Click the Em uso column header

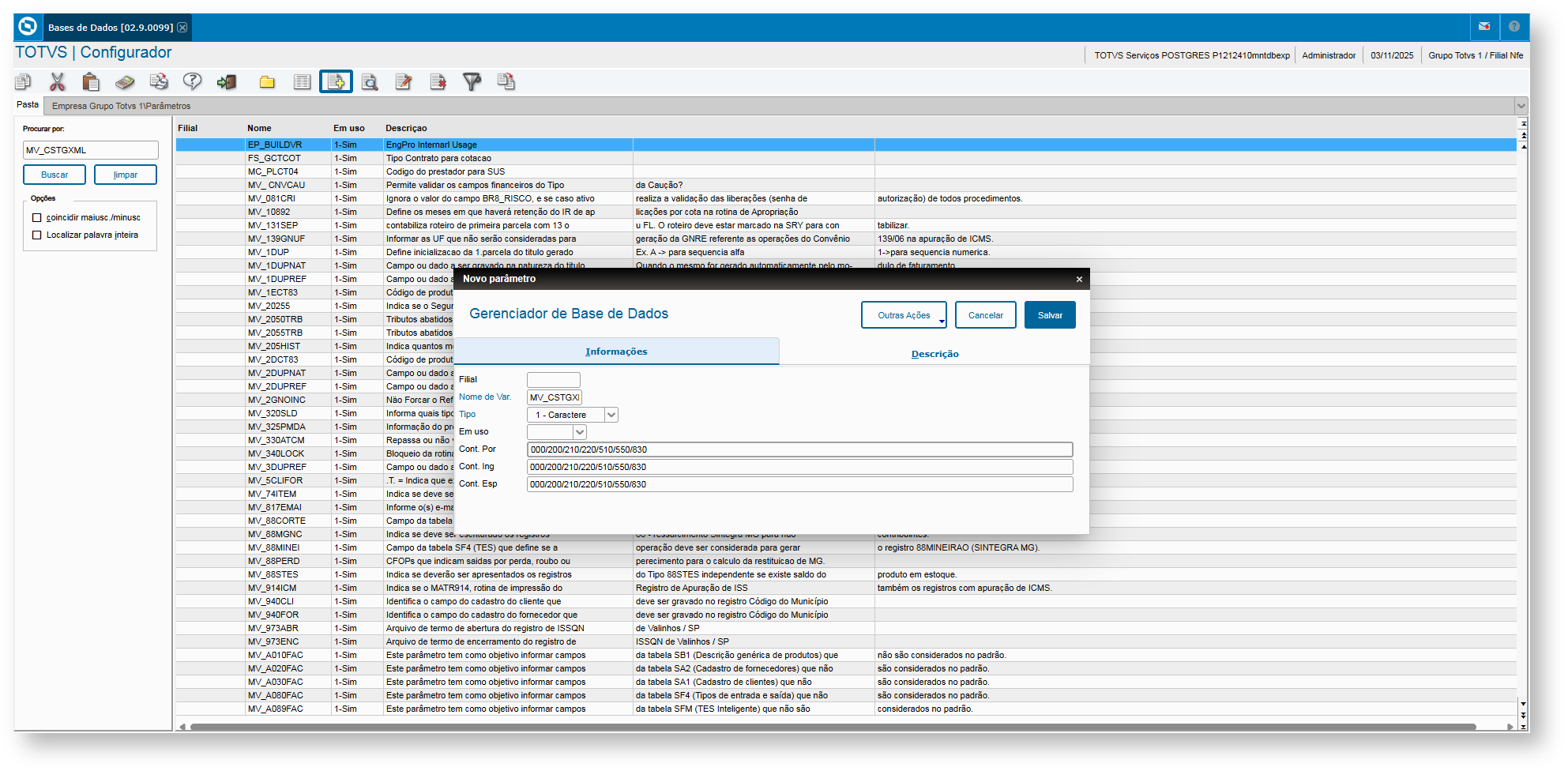[x=349, y=128]
